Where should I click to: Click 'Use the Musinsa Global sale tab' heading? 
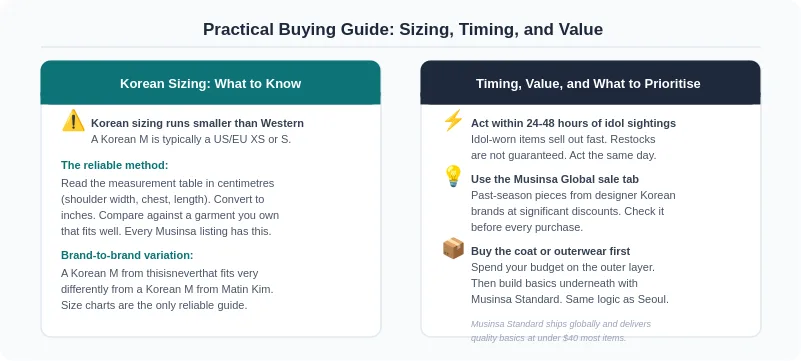coord(555,179)
